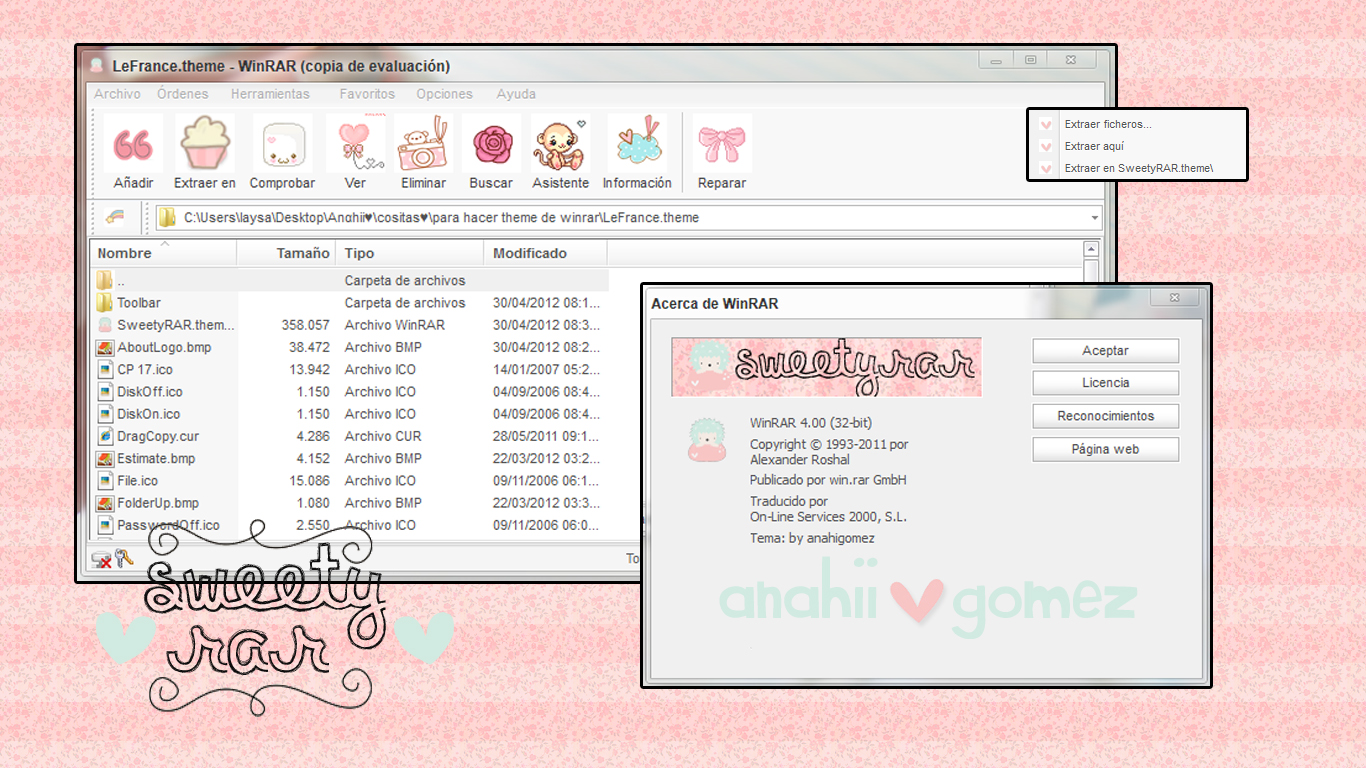Viewport: 1366px width, 768px height.
Task: Click the Eliminar camera icon
Action: click(x=423, y=144)
